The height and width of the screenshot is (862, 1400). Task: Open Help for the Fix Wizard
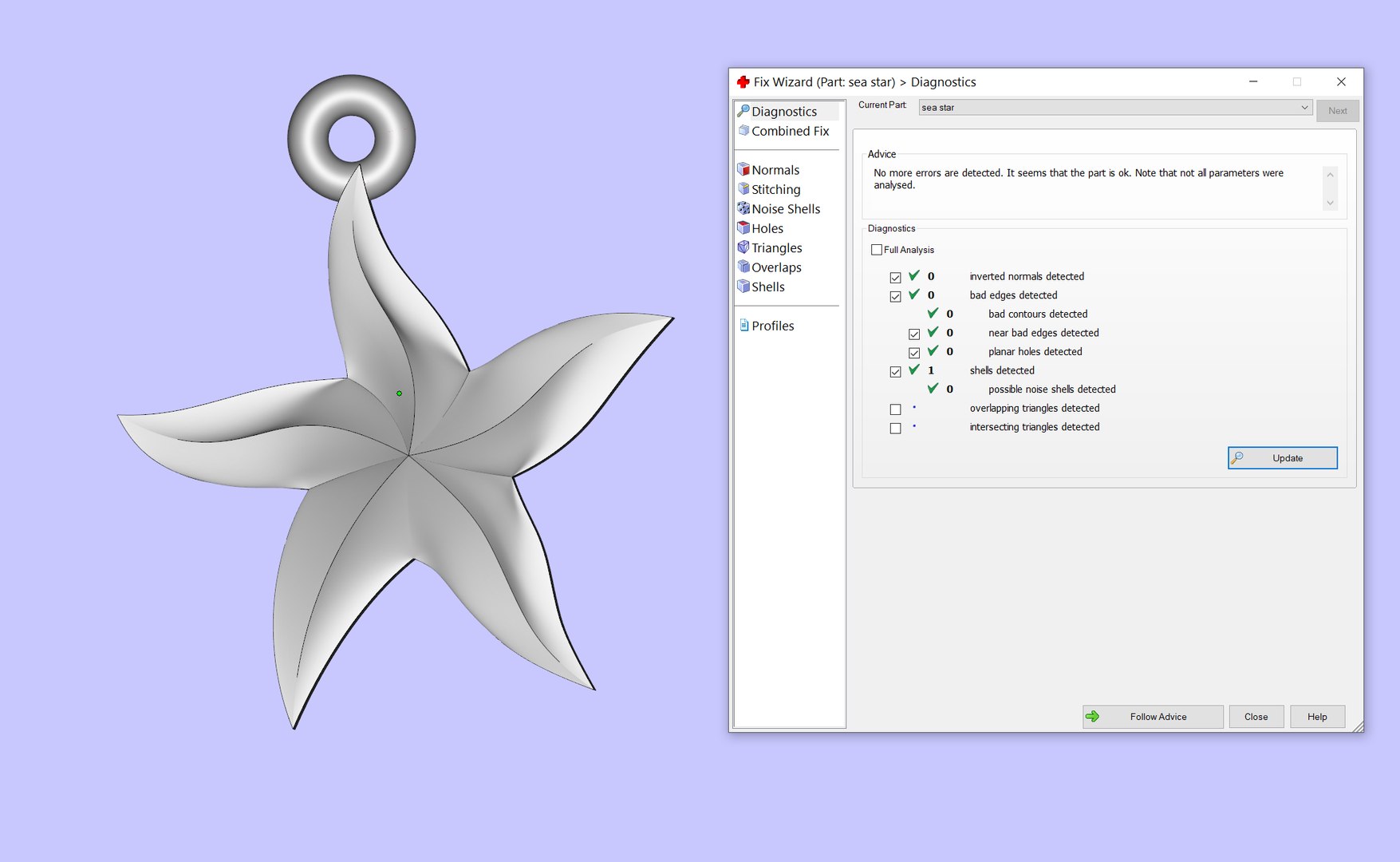tap(1317, 717)
